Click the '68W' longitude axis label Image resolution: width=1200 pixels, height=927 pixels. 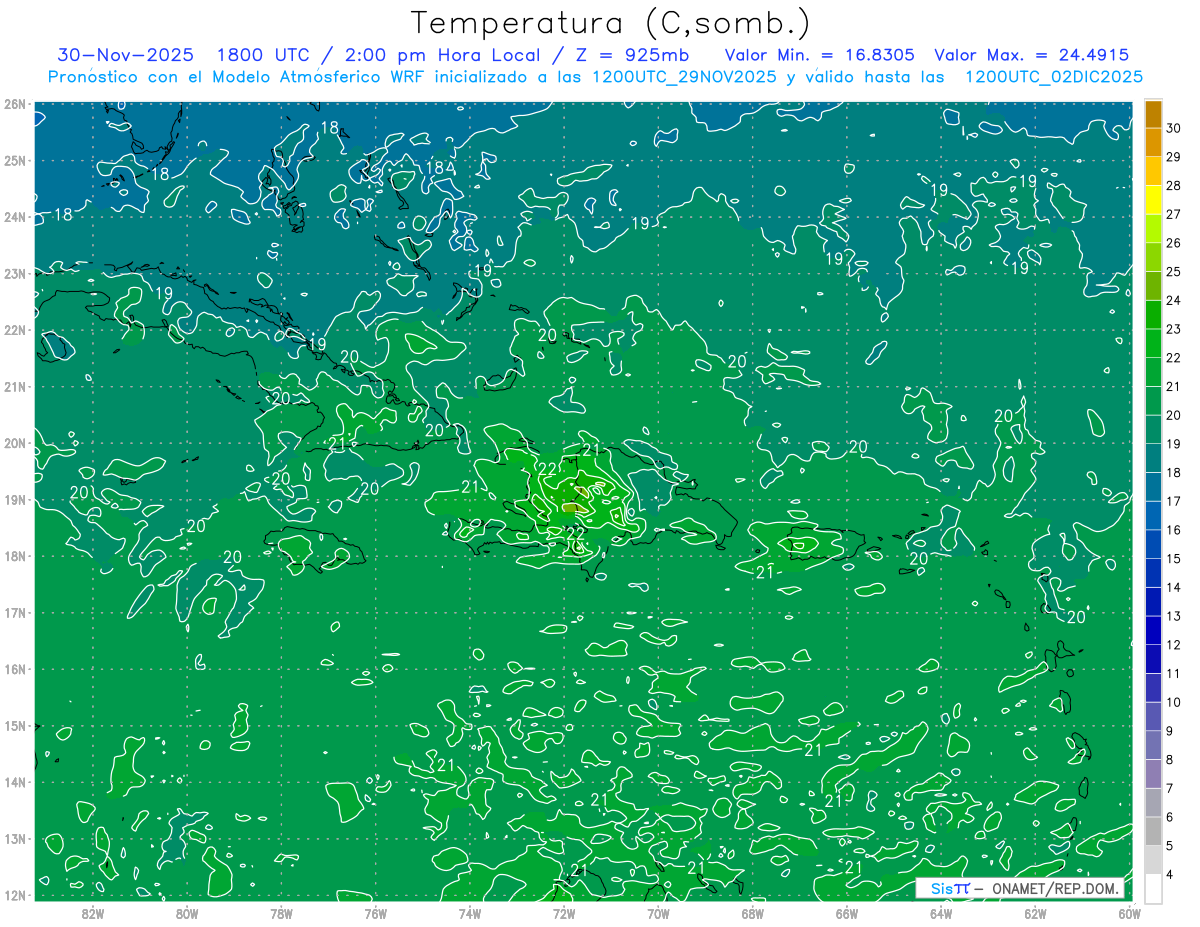[x=753, y=912]
